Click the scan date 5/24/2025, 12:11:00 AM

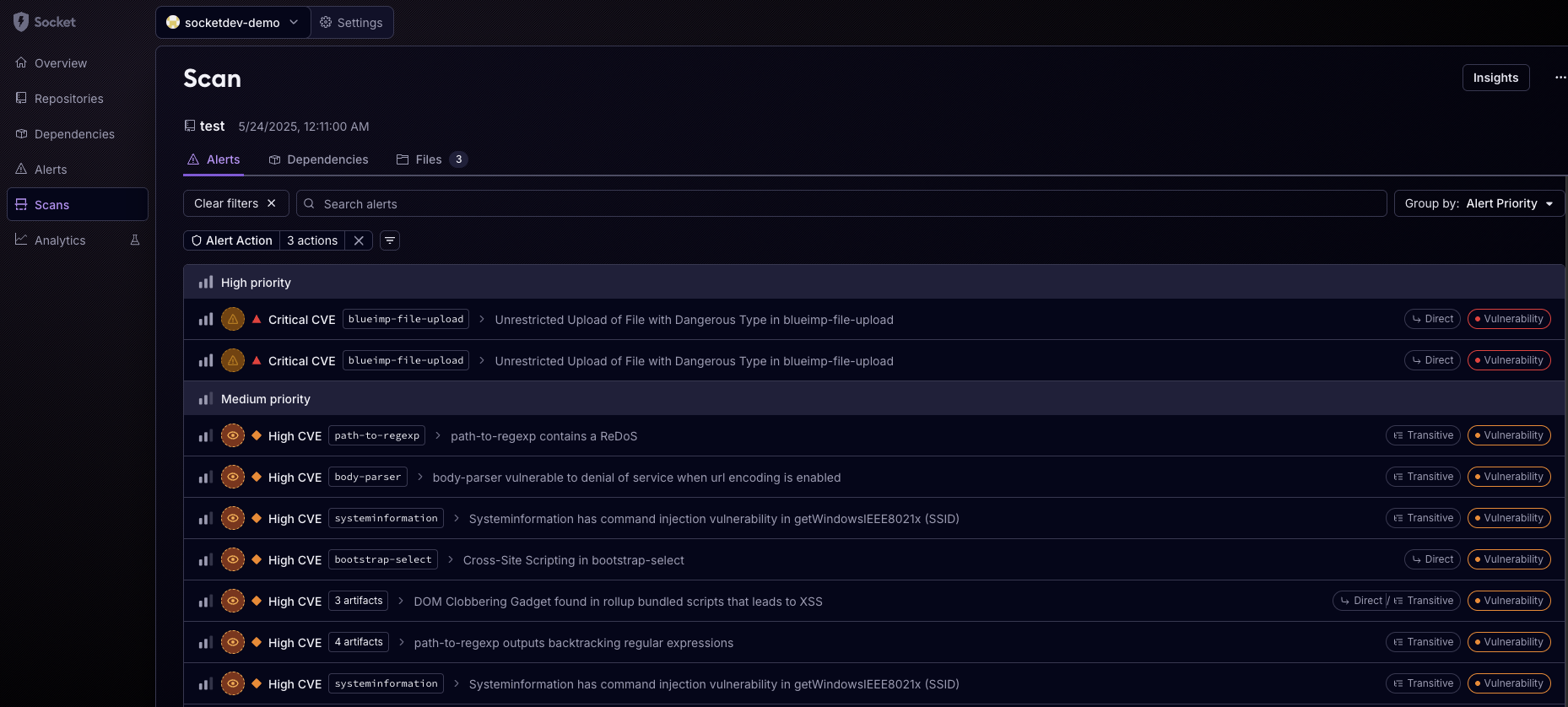(304, 127)
